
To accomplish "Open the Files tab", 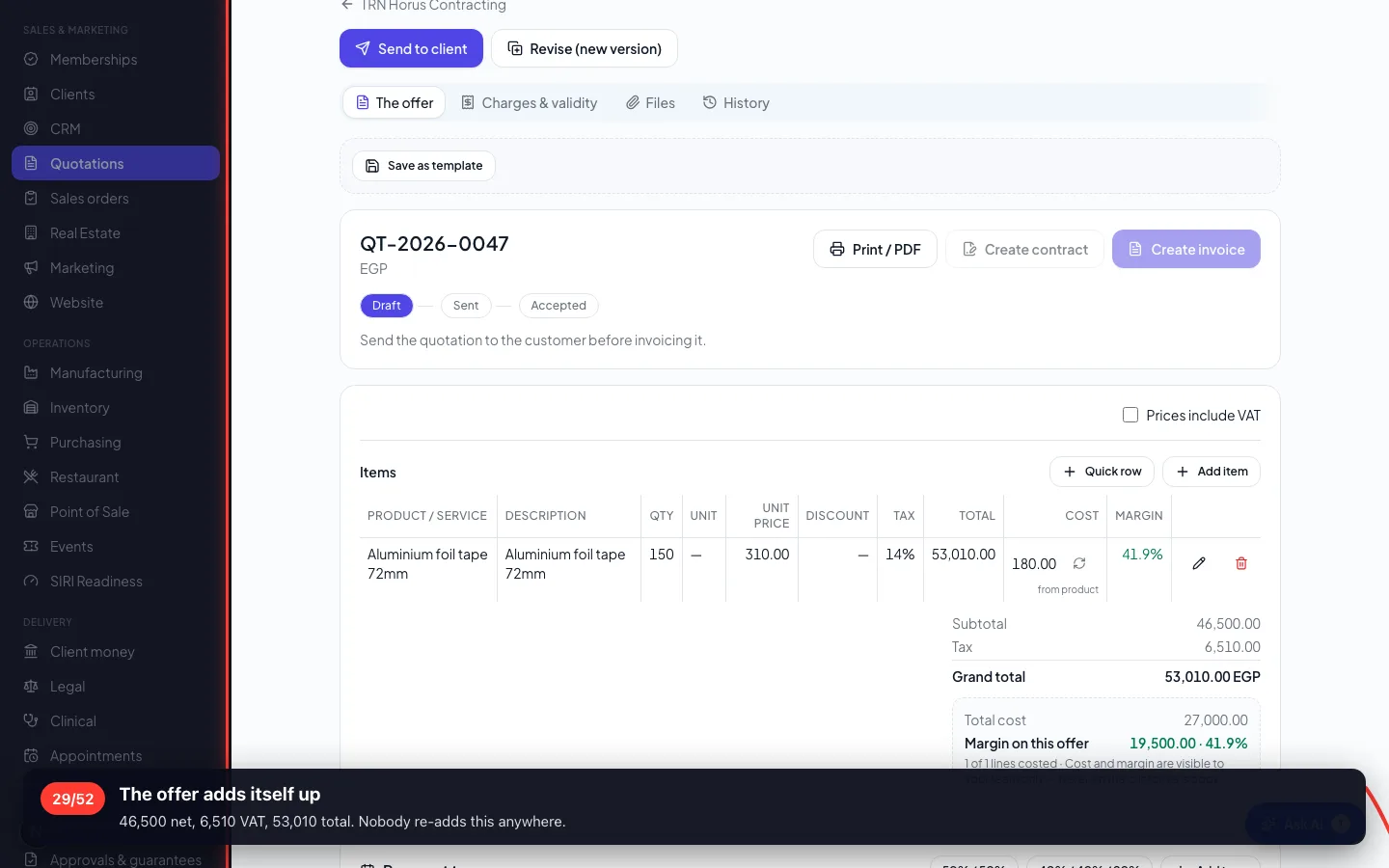I will pos(650,103).
